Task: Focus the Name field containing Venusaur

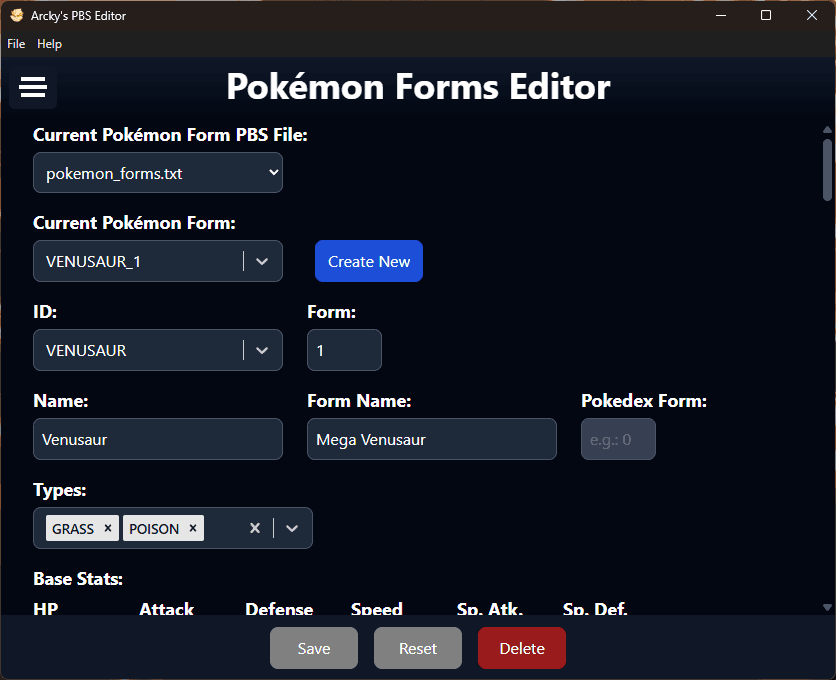Action: coord(158,439)
